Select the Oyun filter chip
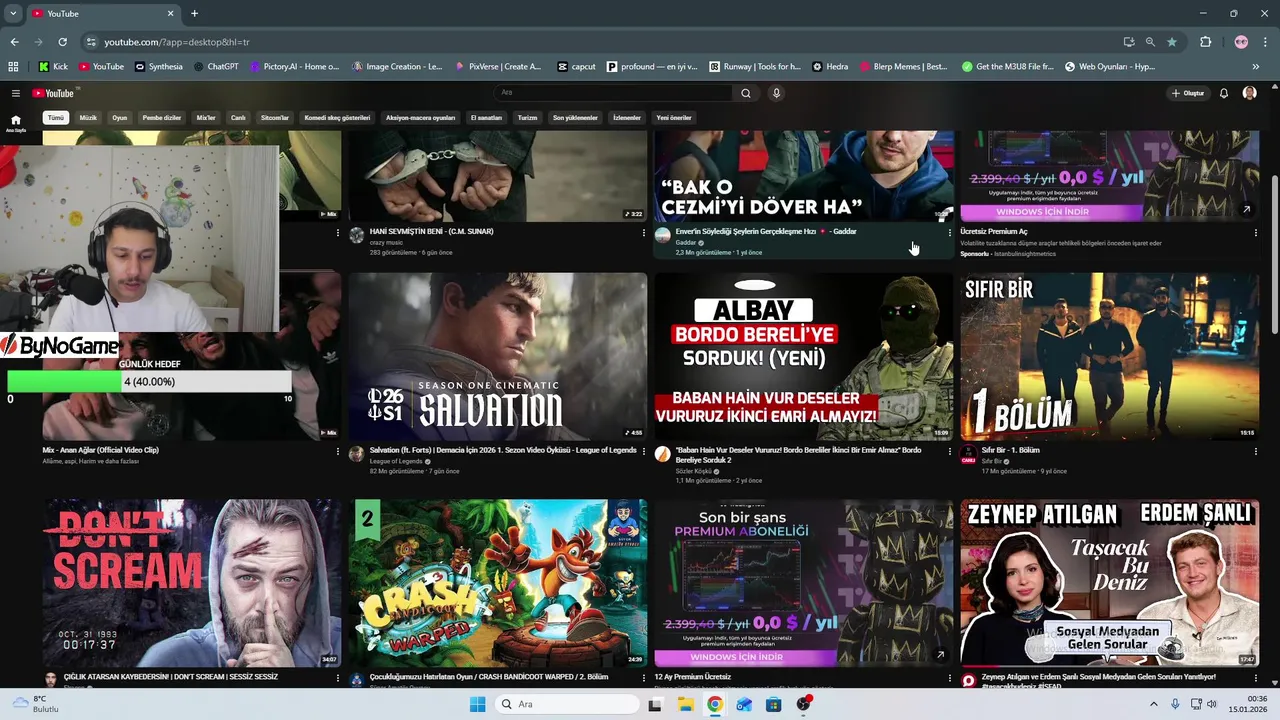 119,118
